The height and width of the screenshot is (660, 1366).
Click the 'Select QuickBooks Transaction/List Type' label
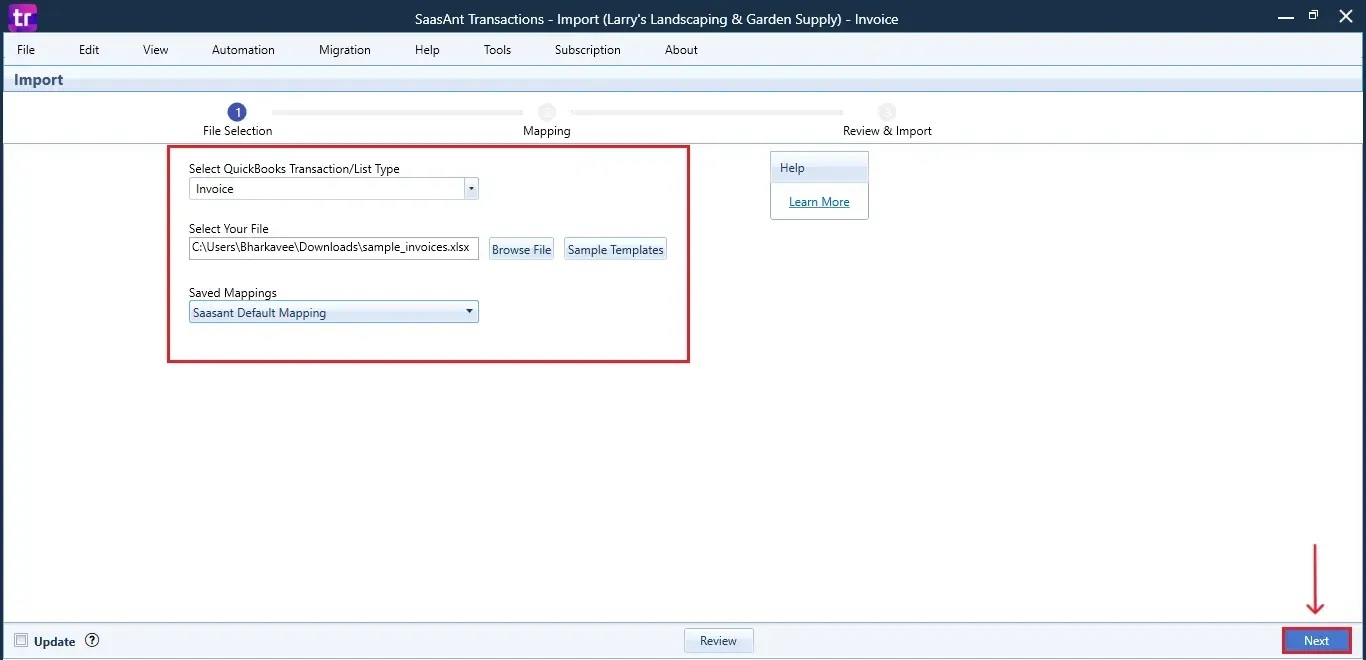point(294,169)
